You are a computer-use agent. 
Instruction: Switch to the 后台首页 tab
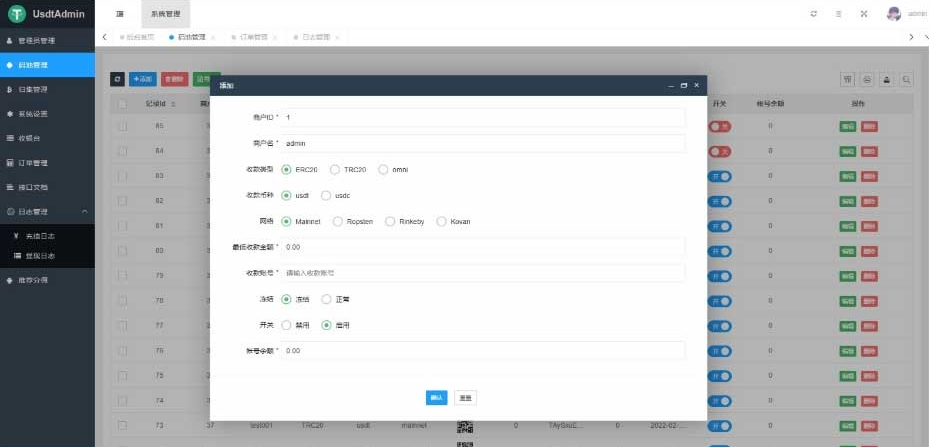point(137,37)
